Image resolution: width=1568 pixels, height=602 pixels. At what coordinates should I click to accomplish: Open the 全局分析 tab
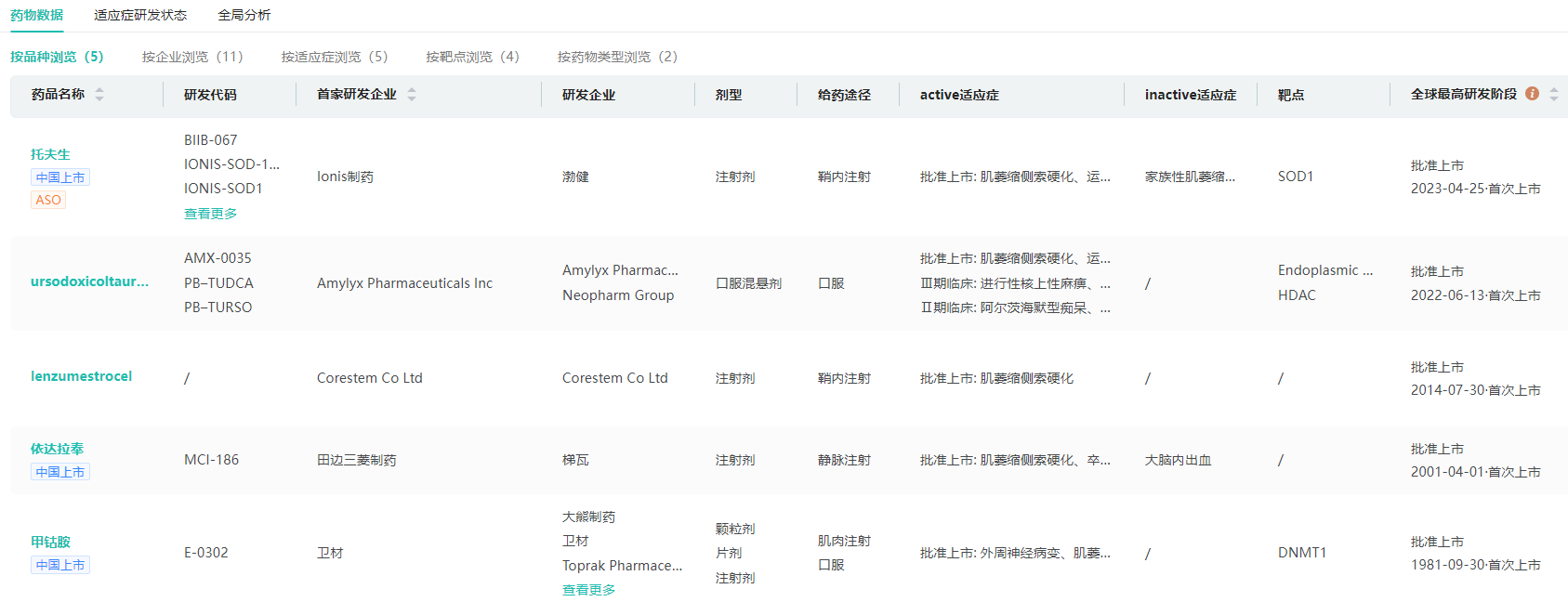pos(244,15)
